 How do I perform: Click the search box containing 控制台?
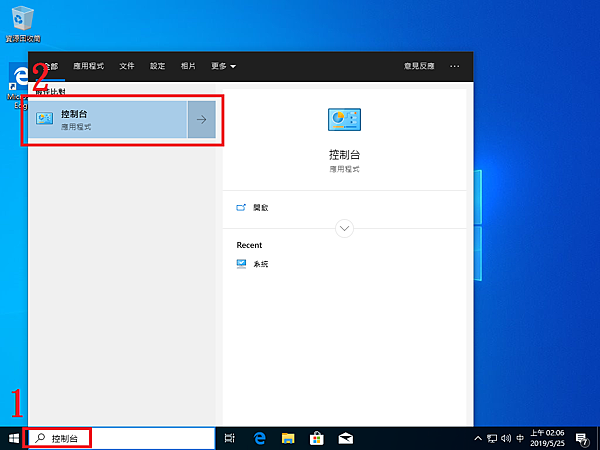(x=122, y=438)
